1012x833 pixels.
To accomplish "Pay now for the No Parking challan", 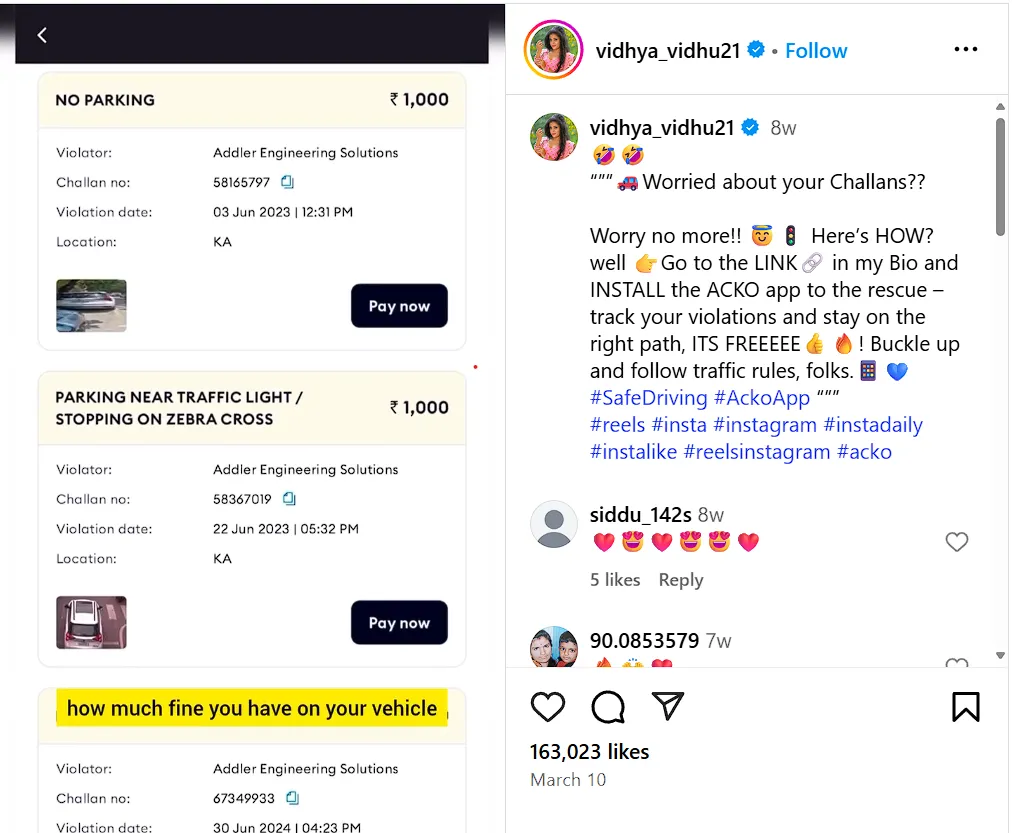I will click(x=399, y=306).
